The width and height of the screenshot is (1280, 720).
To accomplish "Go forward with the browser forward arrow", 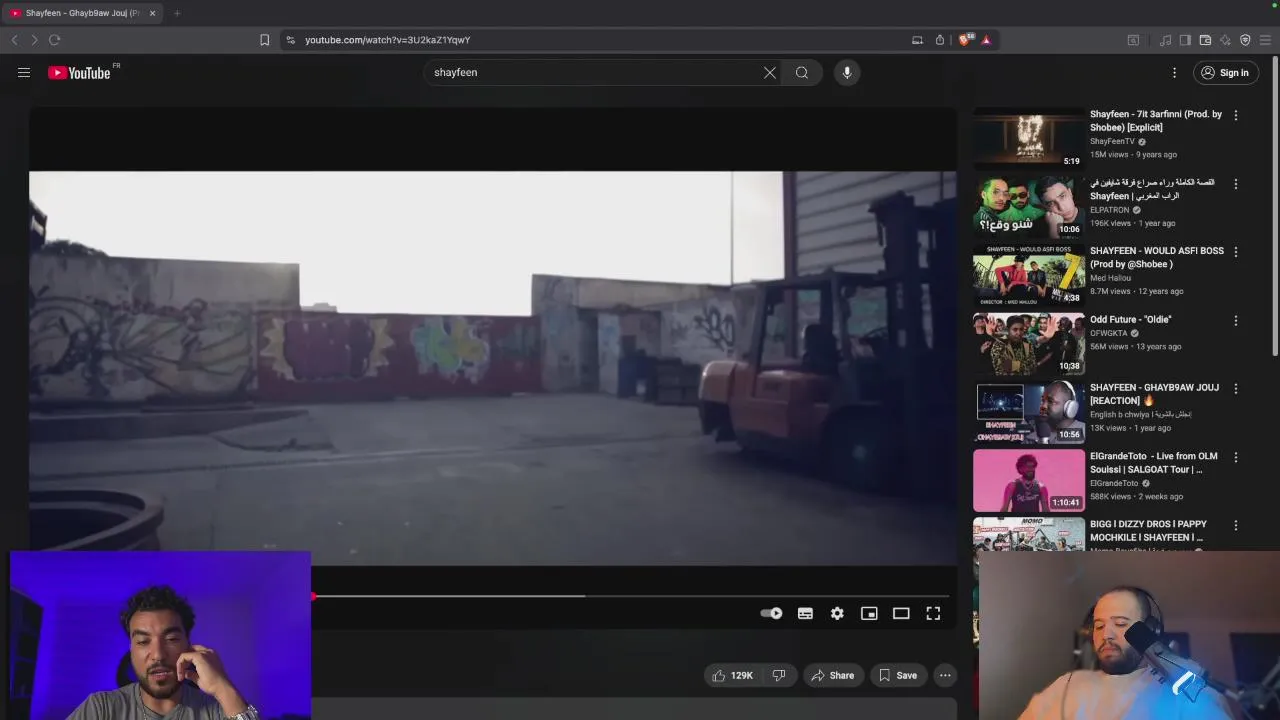I will pos(34,40).
